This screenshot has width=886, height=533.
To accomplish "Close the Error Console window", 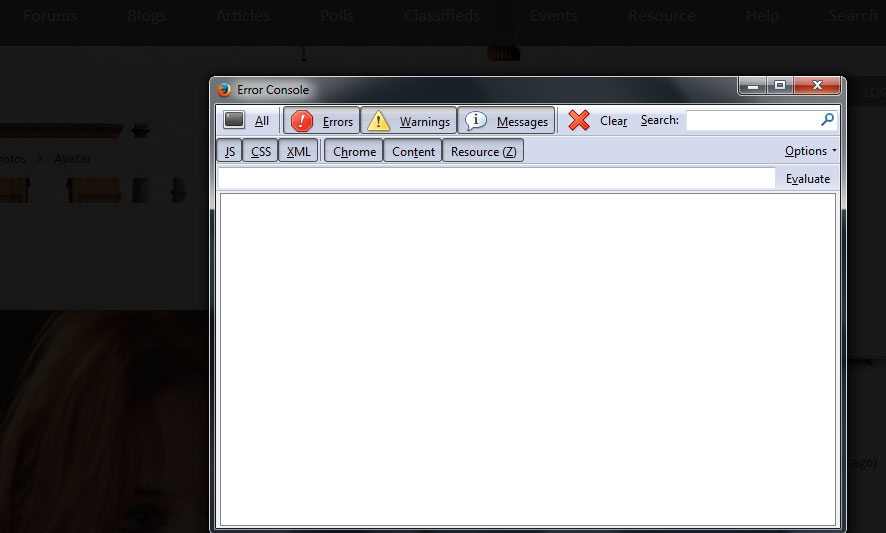I will pos(818,85).
